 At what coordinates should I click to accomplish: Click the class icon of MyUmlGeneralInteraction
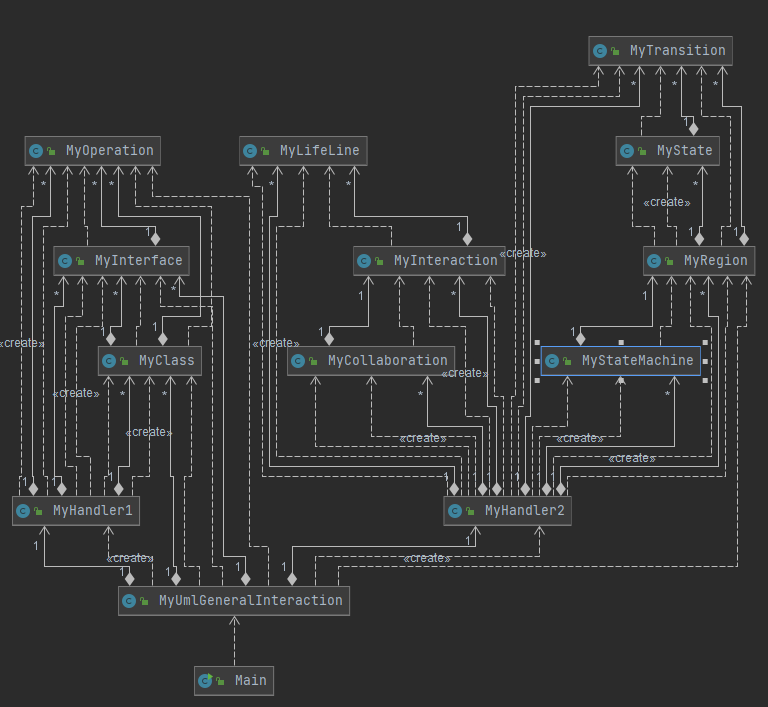[x=129, y=601]
